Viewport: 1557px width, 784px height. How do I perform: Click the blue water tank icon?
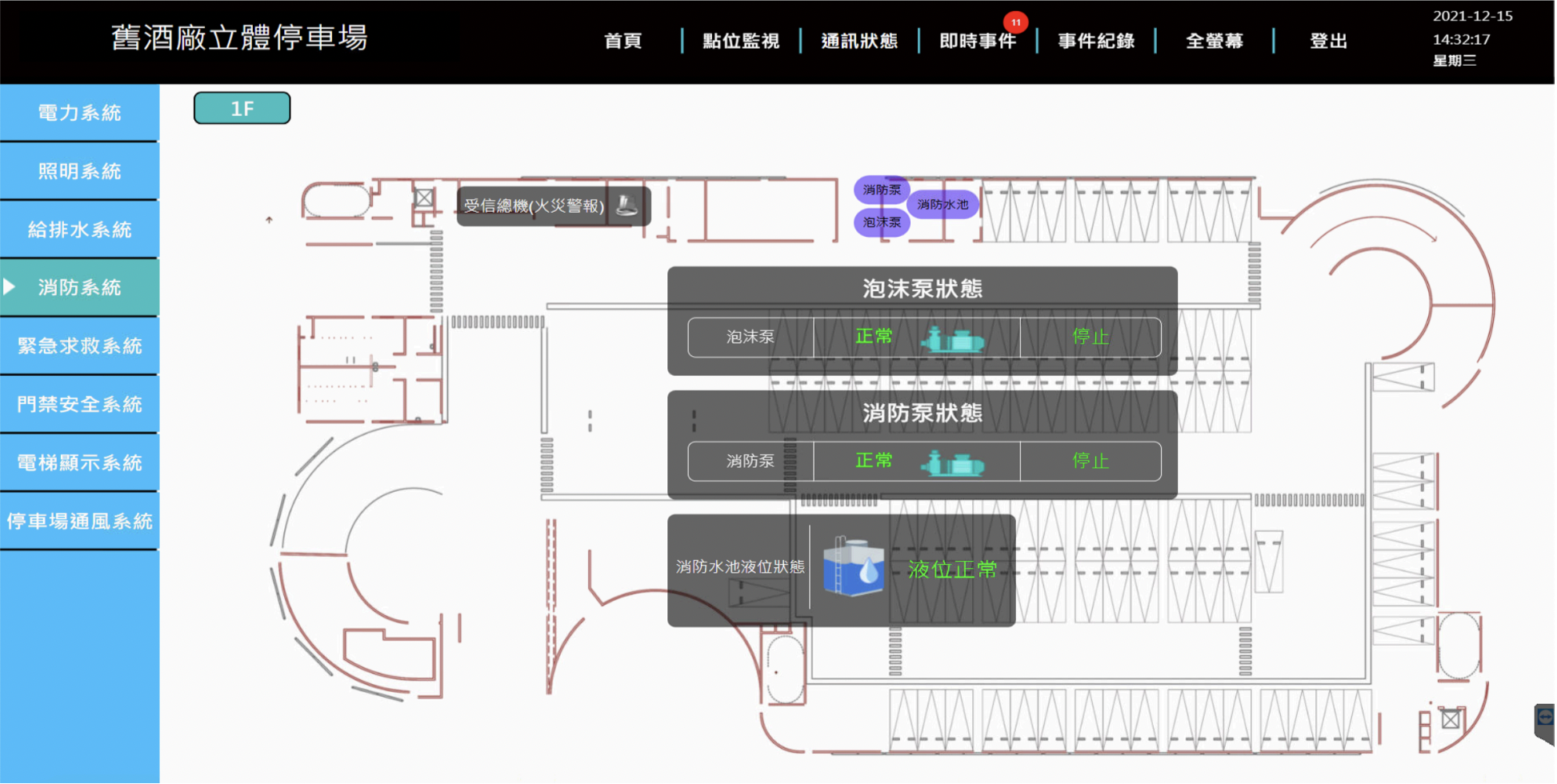pos(853,567)
